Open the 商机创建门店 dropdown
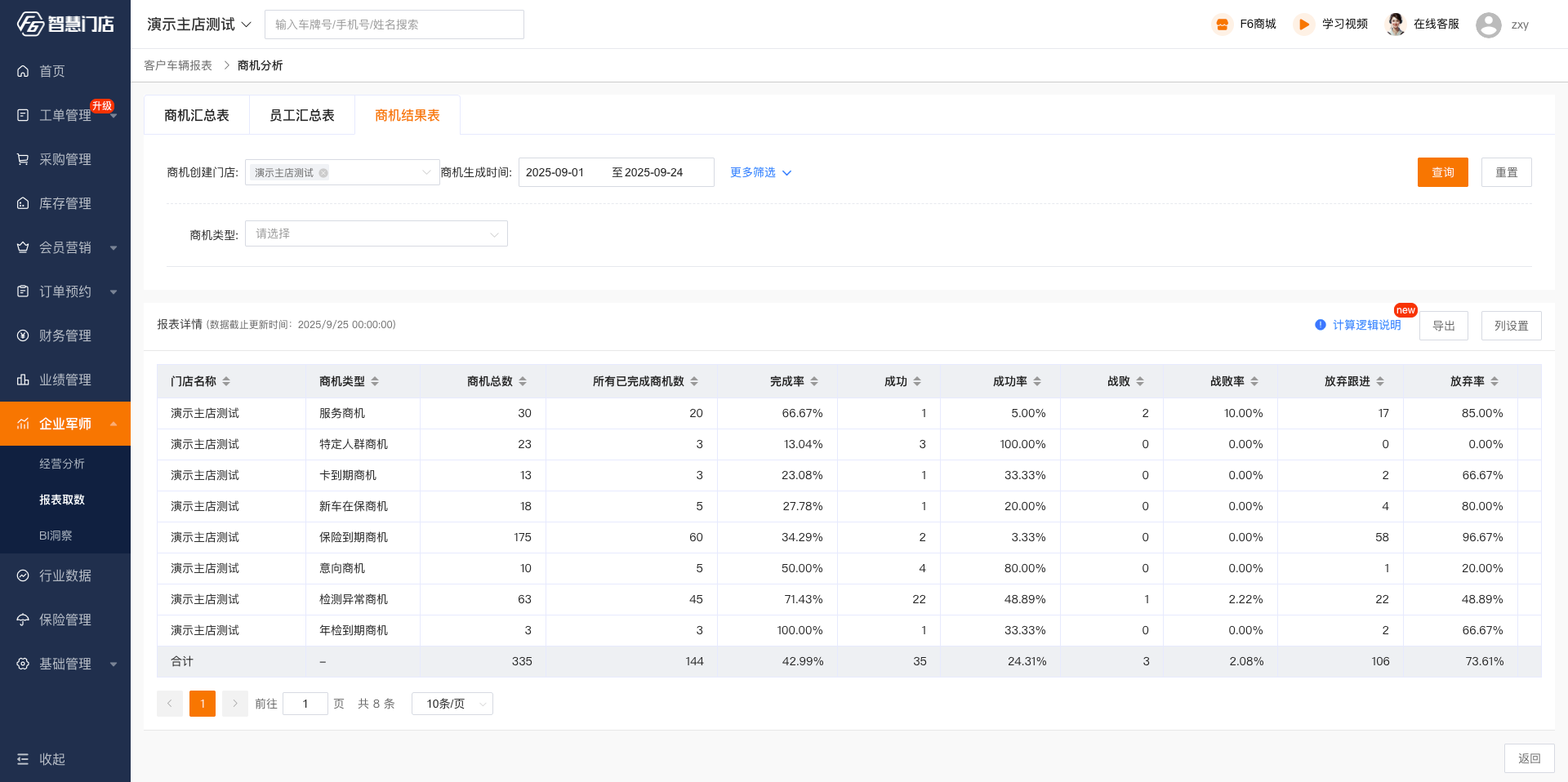This screenshot has height=782, width=1568. click(342, 172)
